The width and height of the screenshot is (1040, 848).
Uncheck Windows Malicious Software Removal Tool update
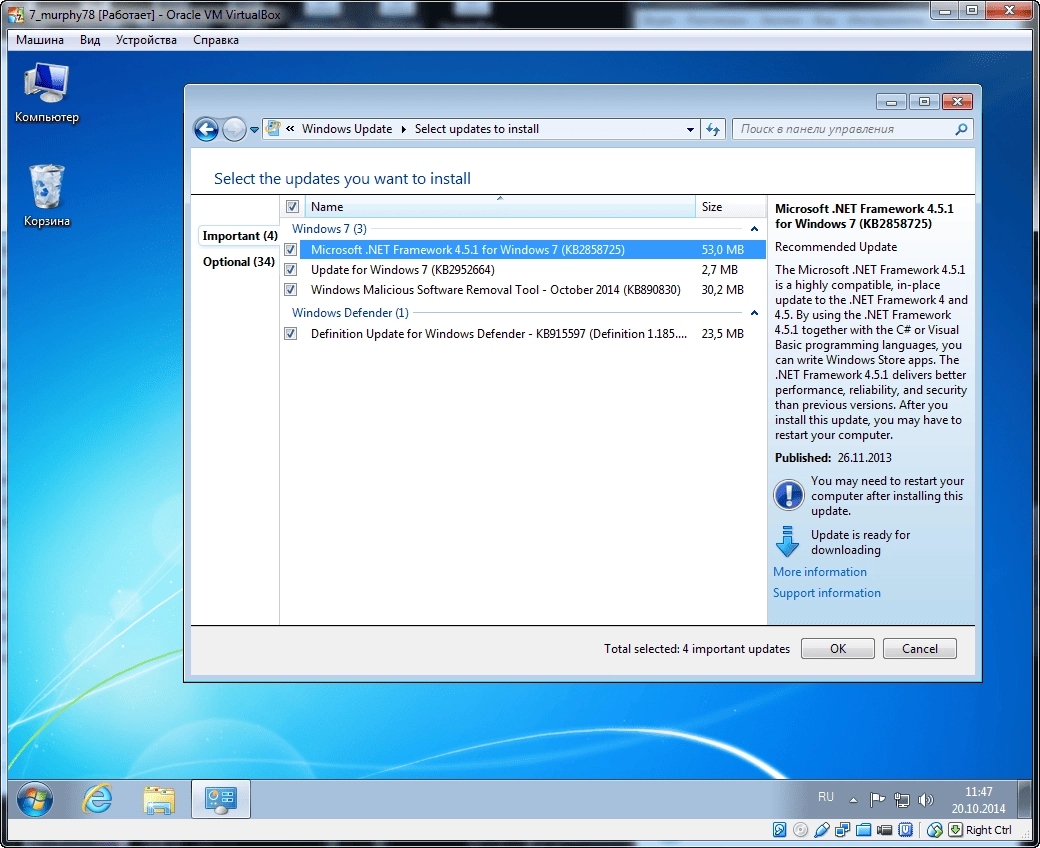click(x=291, y=290)
